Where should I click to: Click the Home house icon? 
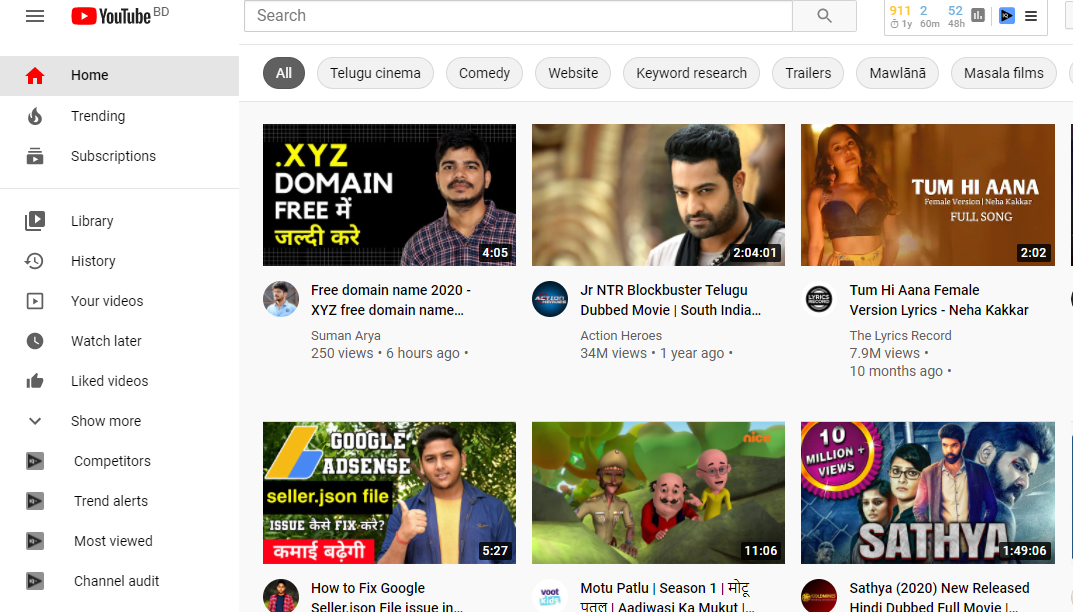(35, 75)
